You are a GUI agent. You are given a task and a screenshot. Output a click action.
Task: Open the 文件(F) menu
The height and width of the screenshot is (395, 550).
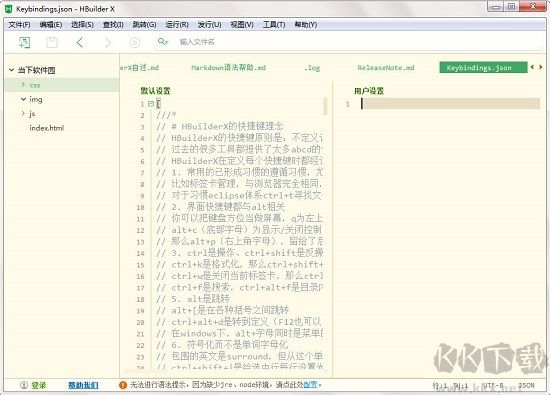coord(19,25)
